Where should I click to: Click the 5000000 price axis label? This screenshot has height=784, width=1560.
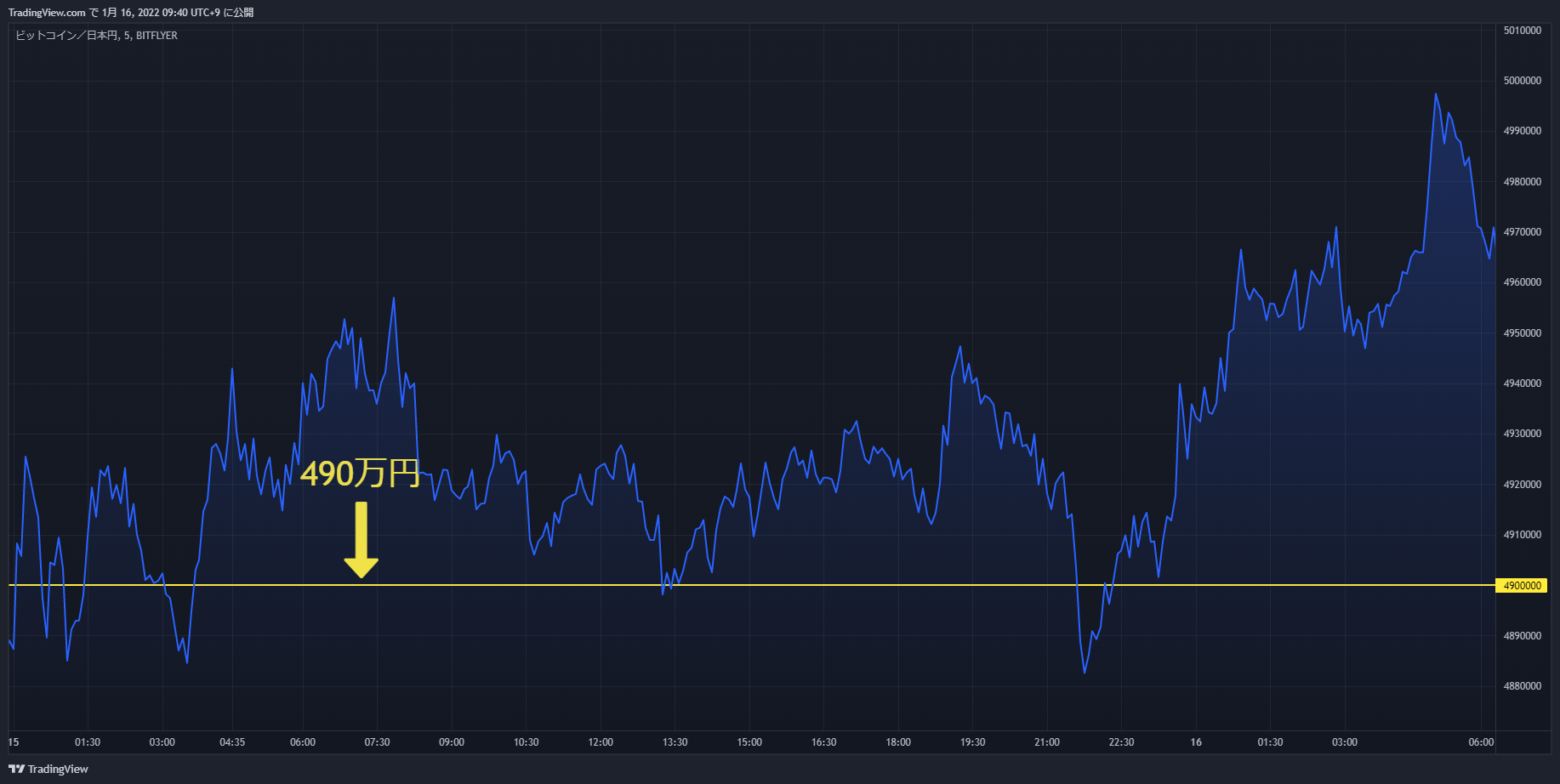[1523, 81]
